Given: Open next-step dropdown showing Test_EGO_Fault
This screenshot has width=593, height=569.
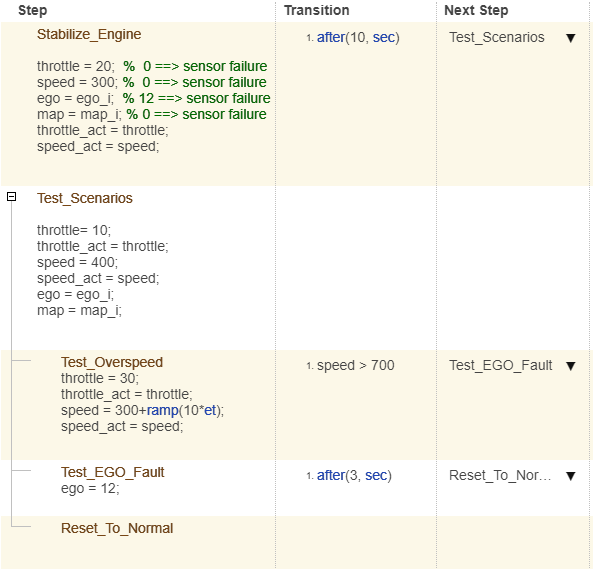Looking at the screenshot, I should coord(571,366).
